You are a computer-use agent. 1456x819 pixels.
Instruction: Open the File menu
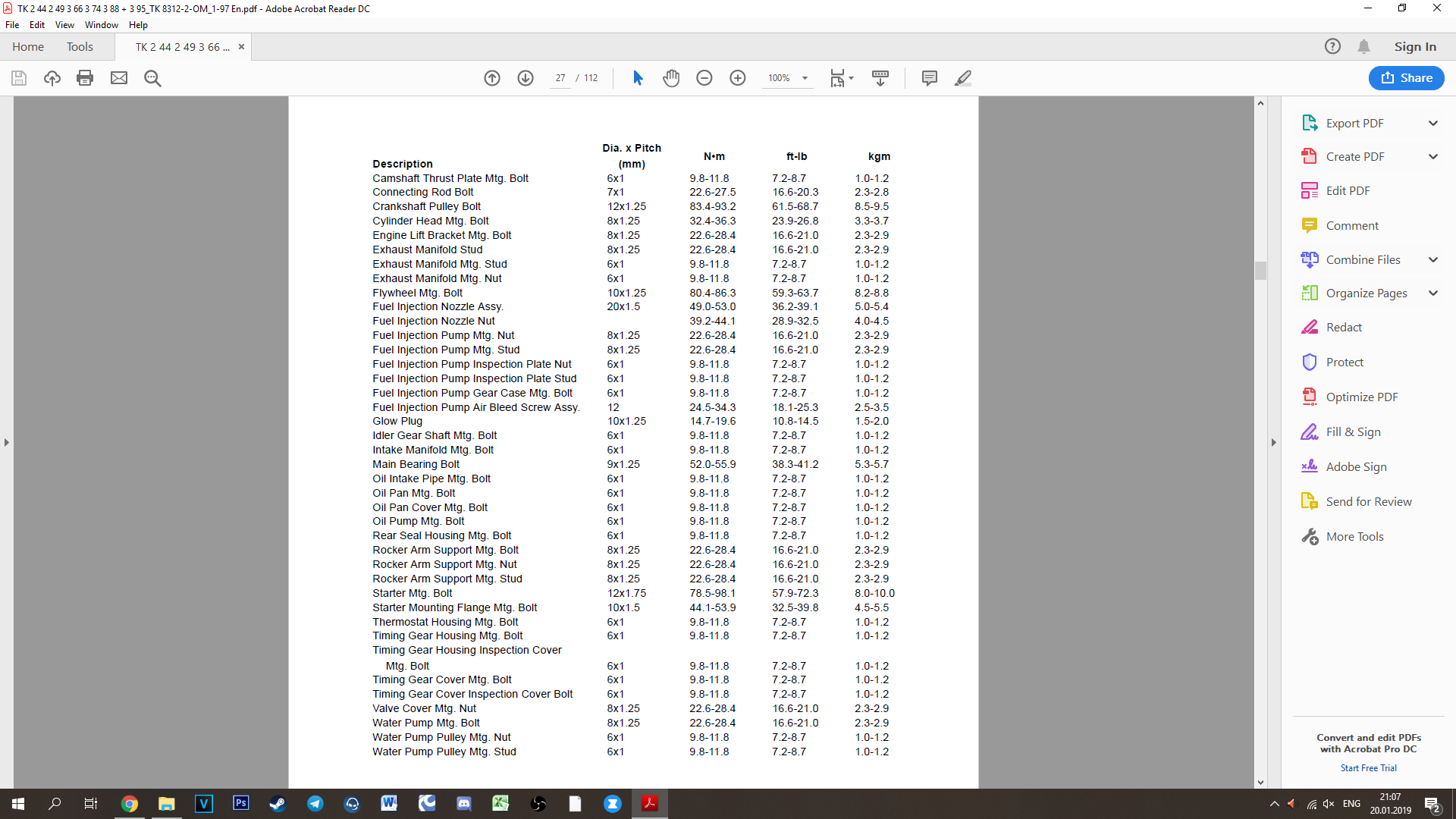(x=12, y=25)
